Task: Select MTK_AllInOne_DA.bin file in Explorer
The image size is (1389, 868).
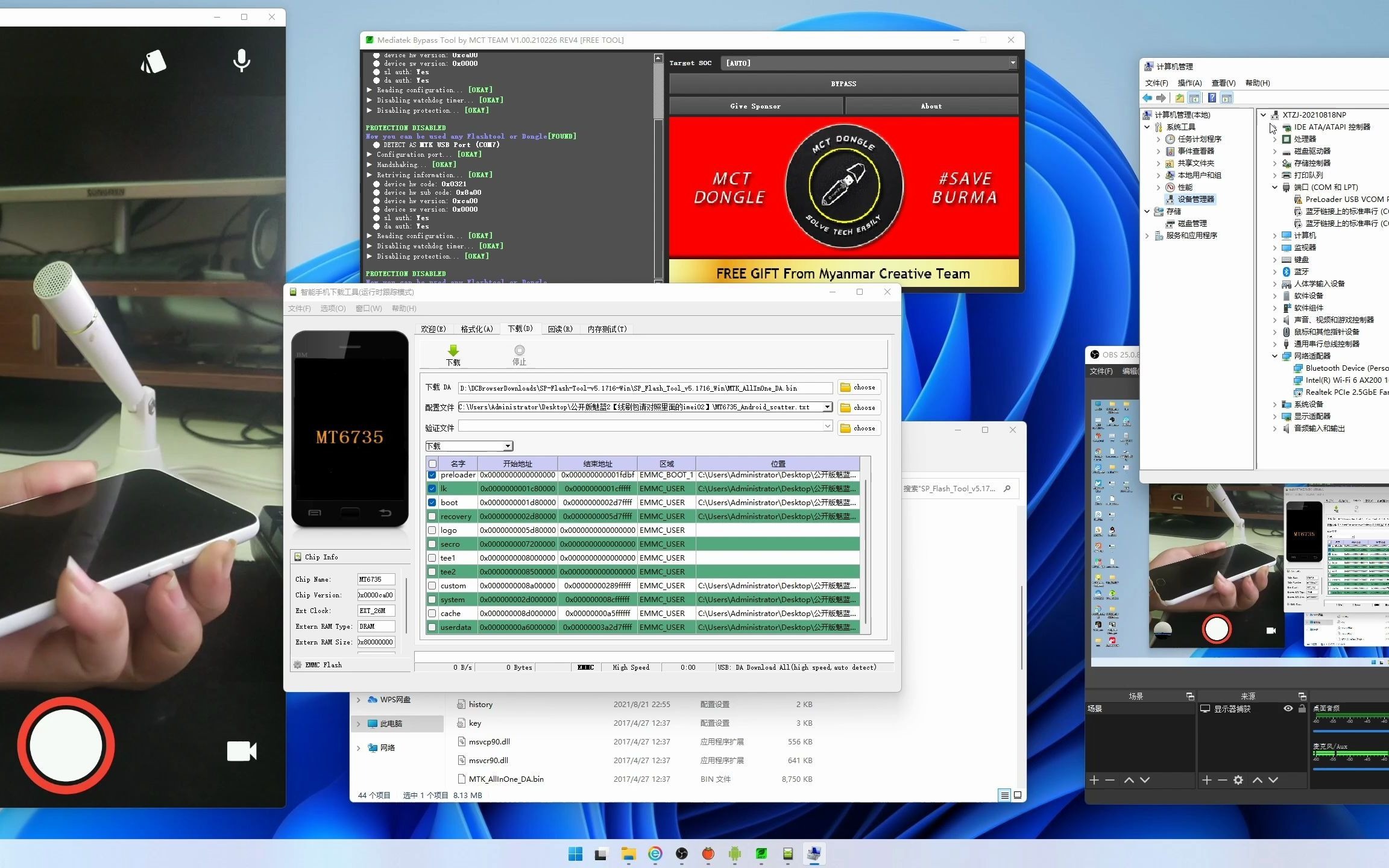Action: (506, 779)
